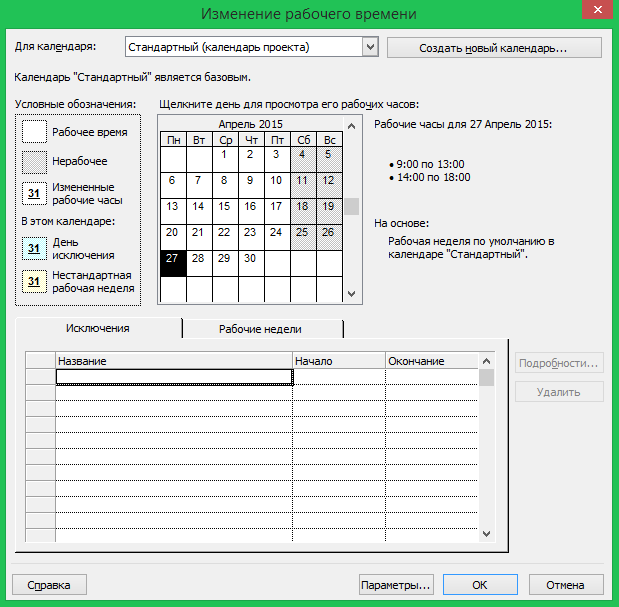619x607 pixels.
Task: Open the calendar selection dropdown
Action: click(370, 47)
